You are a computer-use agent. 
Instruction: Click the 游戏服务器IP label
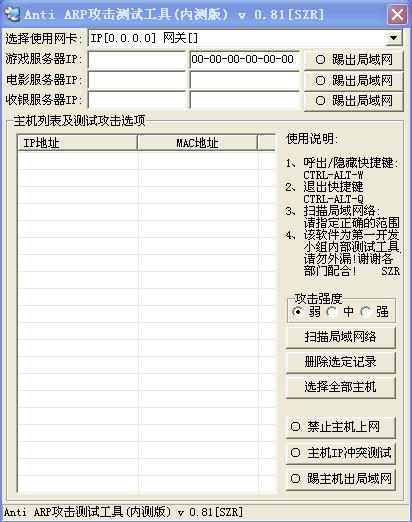[43, 59]
